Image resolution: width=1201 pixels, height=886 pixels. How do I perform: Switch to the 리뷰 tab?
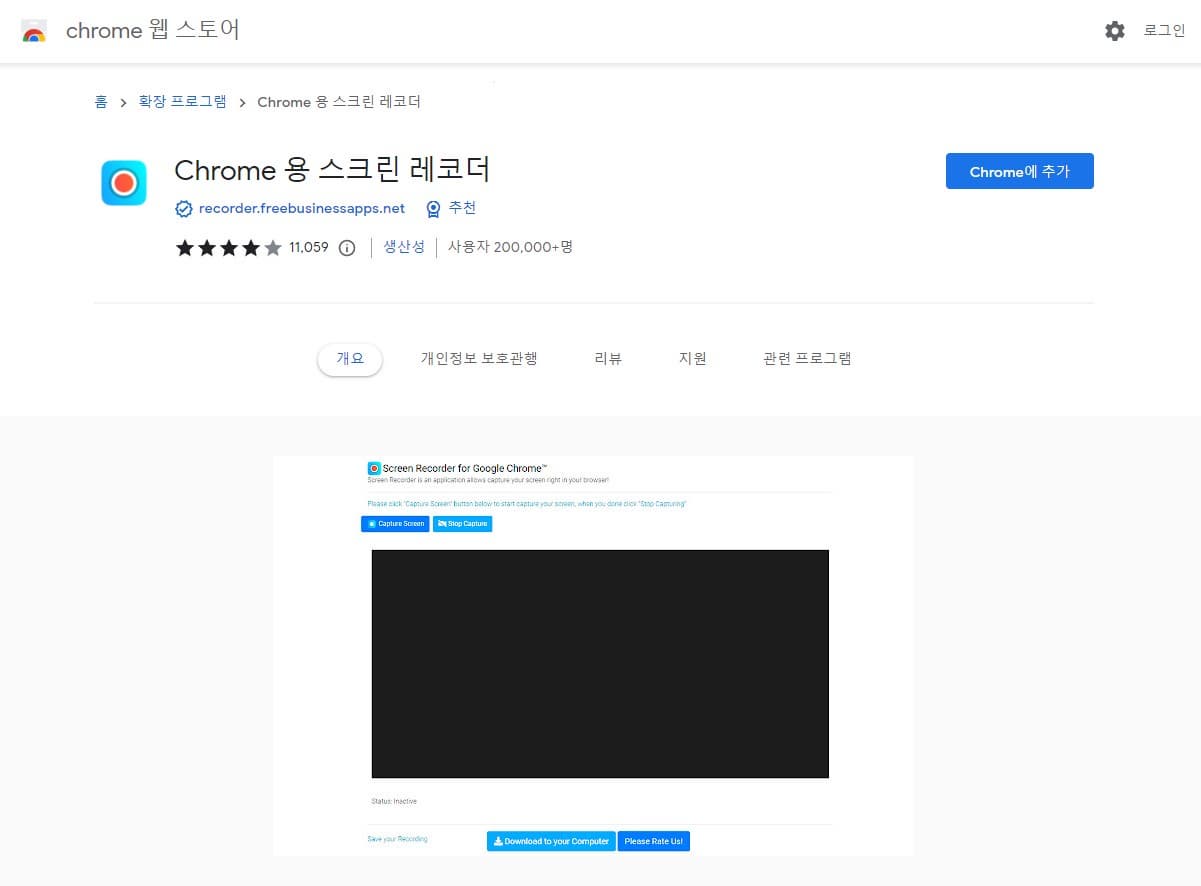coord(607,358)
